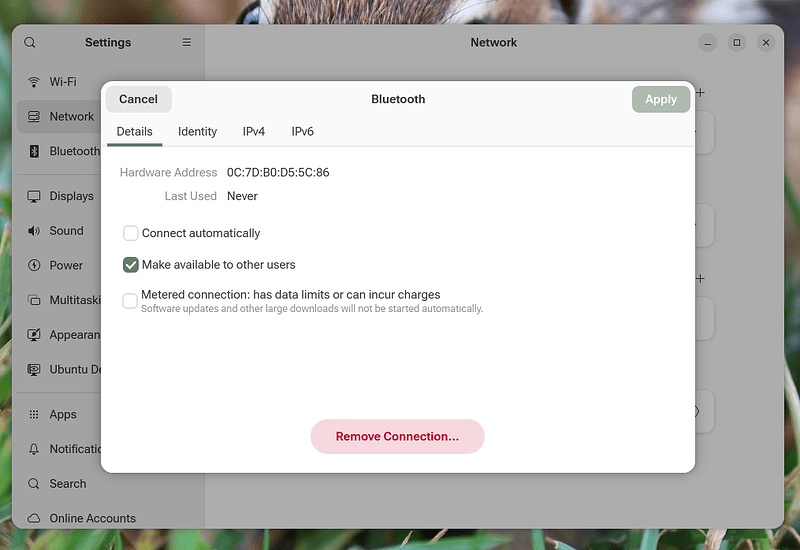Open the IPv6 tab
800x550 pixels.
303,132
